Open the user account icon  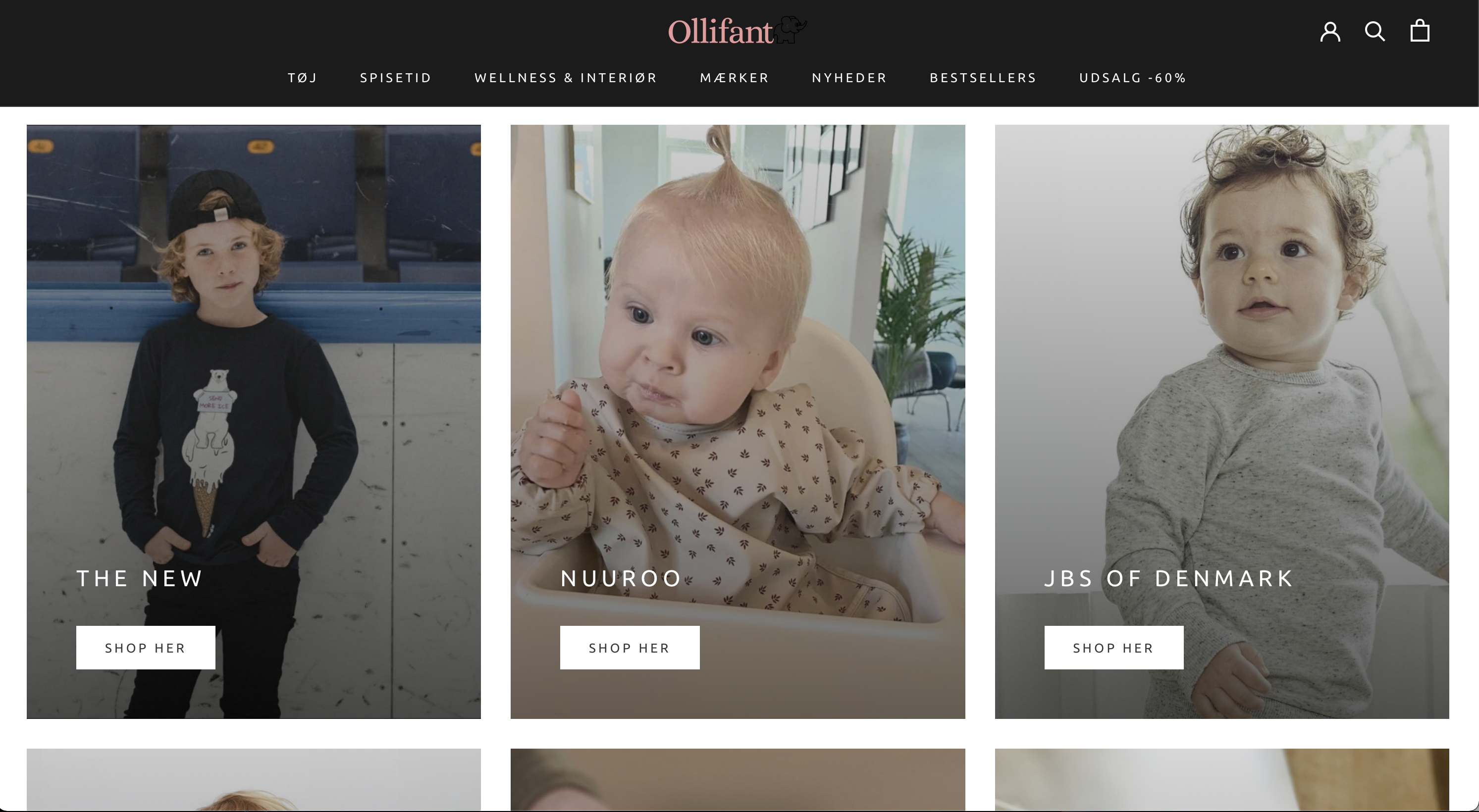(1330, 32)
